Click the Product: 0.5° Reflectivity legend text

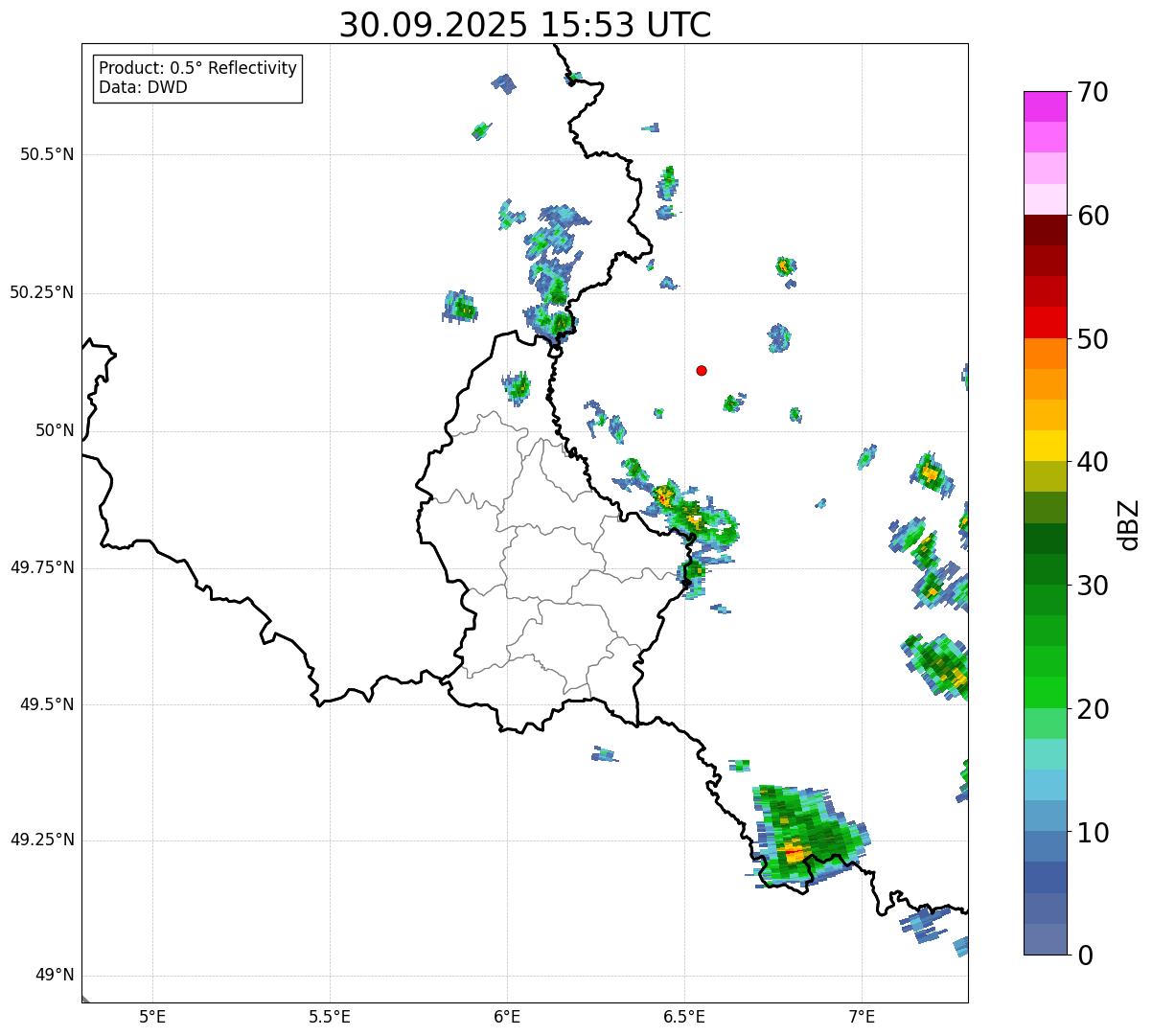pyautogui.click(x=197, y=68)
